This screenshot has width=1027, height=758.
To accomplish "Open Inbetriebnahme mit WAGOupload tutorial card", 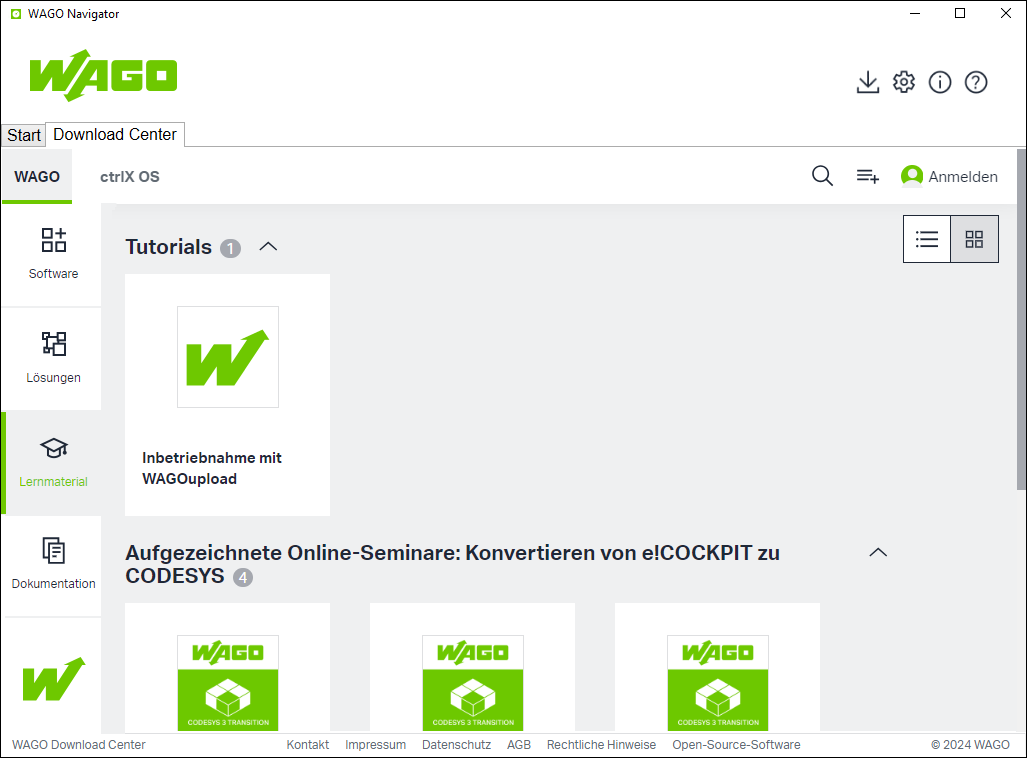I will pos(227,395).
